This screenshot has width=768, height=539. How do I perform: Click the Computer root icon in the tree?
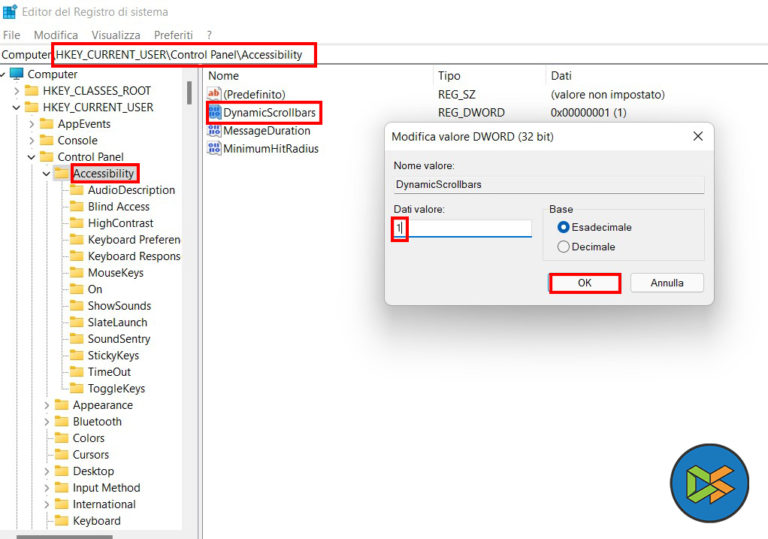pyautogui.click(x=17, y=74)
